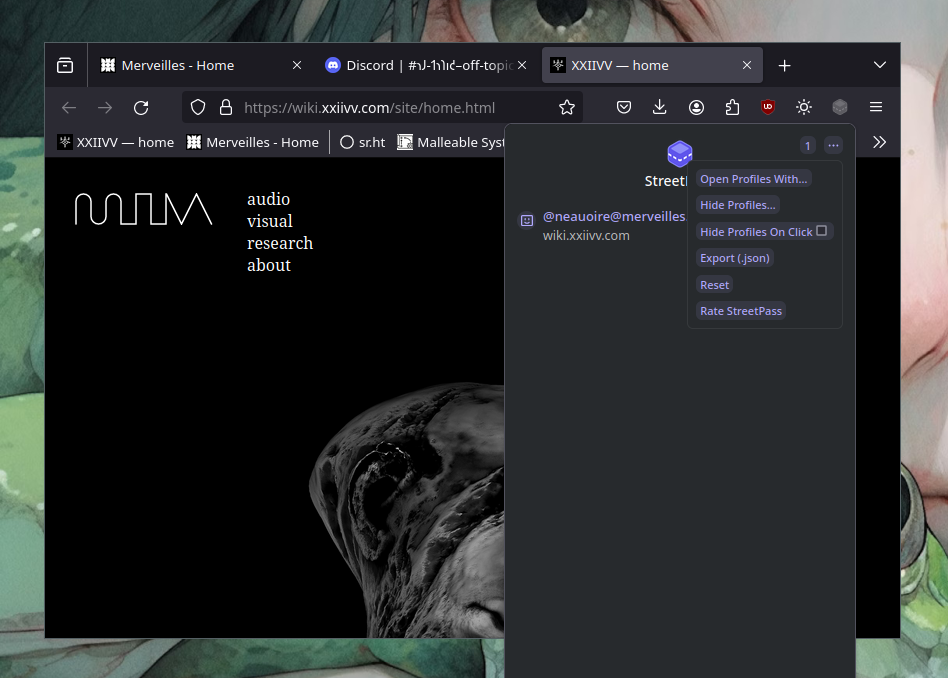
Task: Click the StreetPass extension toolbar icon
Action: pyautogui.click(x=840, y=107)
